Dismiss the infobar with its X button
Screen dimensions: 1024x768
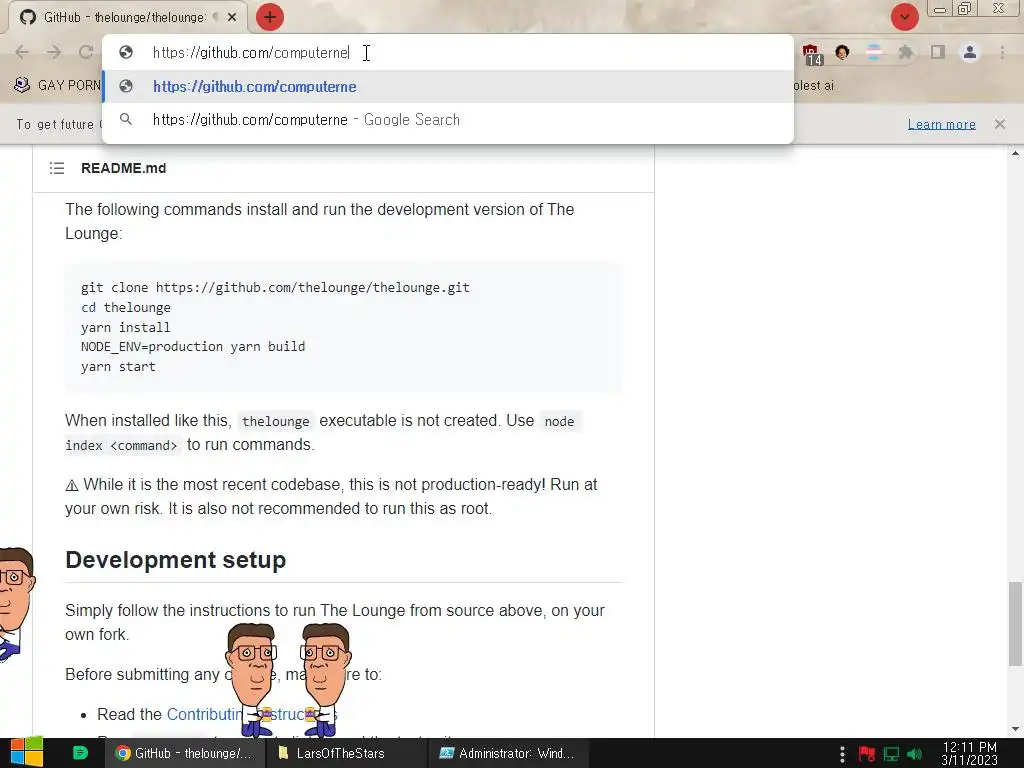tap(1000, 124)
